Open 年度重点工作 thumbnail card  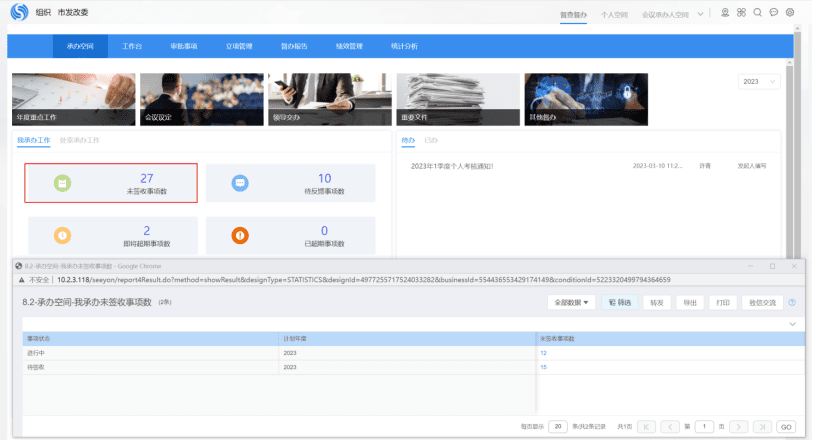pyautogui.click(x=74, y=100)
